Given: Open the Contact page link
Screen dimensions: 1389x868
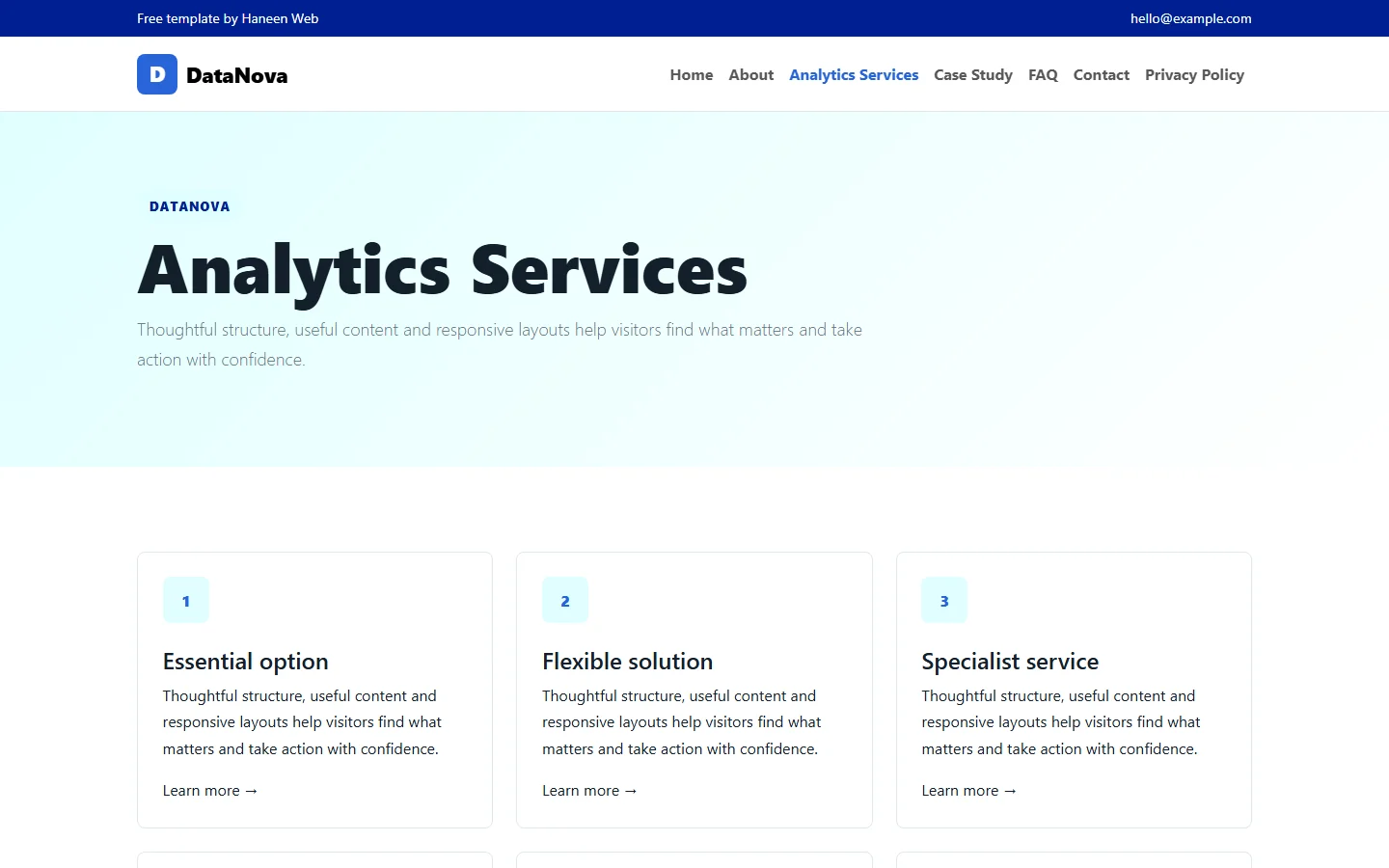Looking at the screenshot, I should (x=1102, y=75).
